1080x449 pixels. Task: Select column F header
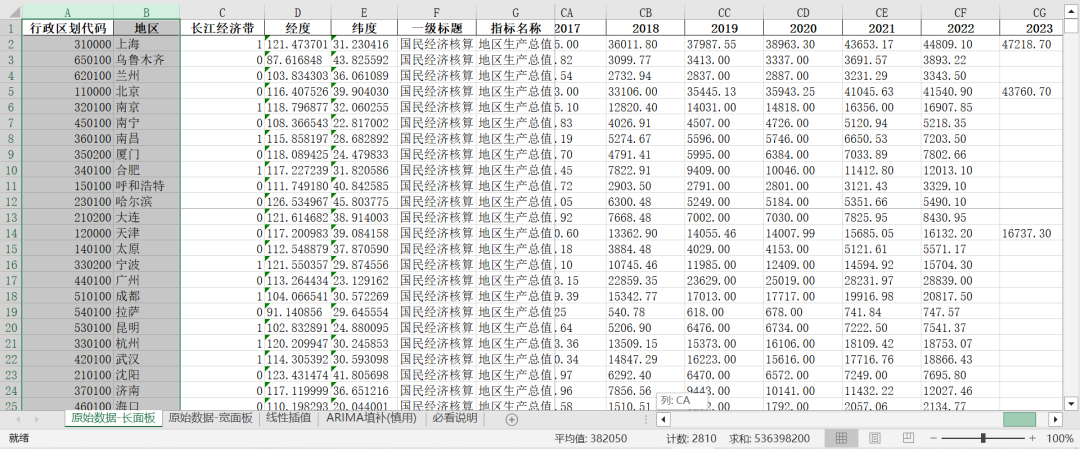[x=437, y=12]
